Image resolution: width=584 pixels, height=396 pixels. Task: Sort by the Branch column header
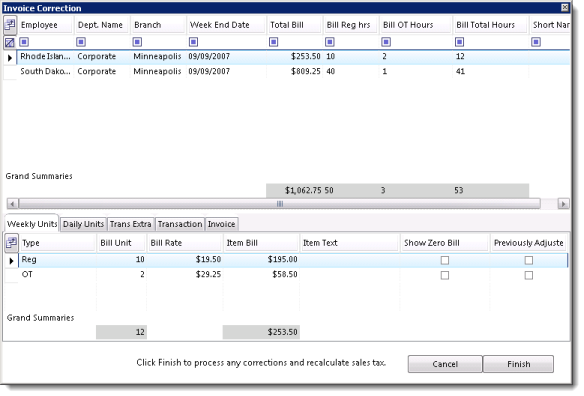158,25
